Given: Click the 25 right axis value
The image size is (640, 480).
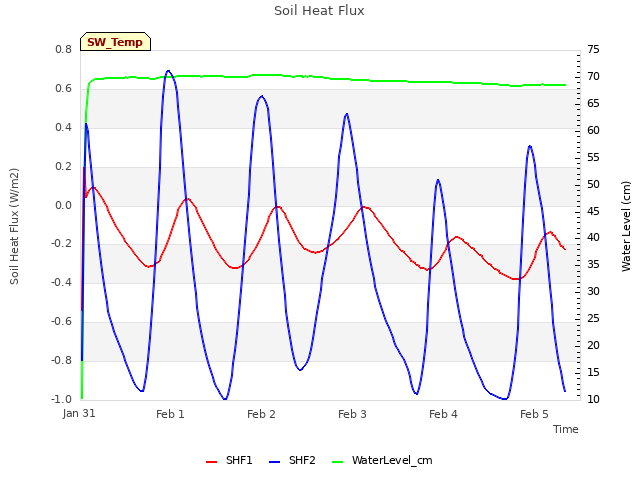Looking at the screenshot, I should pos(593,318).
